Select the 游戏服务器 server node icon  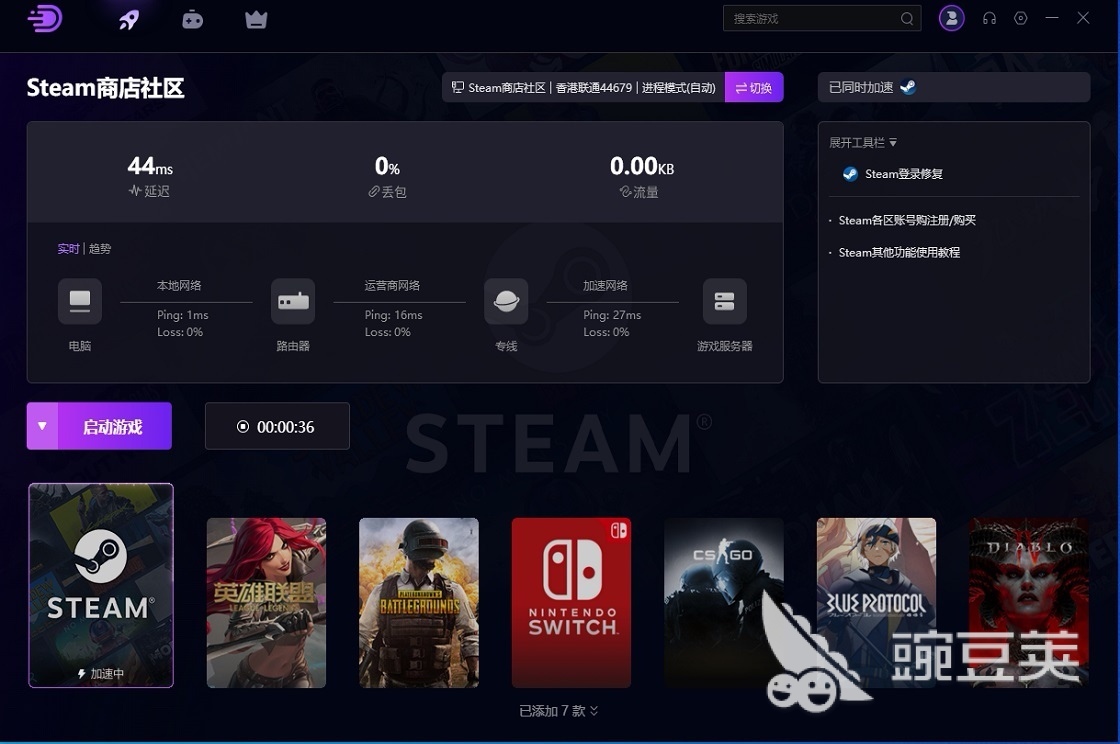click(x=724, y=301)
